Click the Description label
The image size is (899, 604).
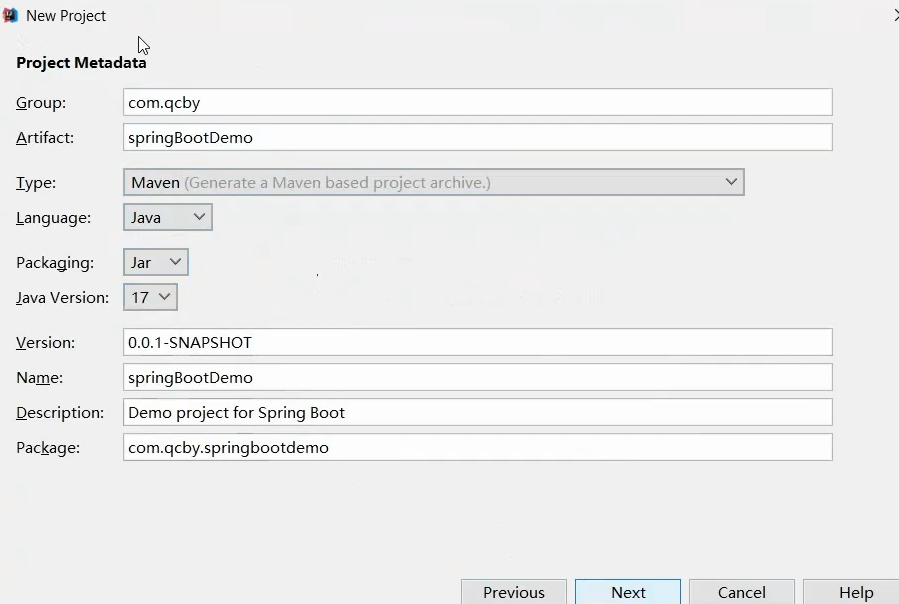pyautogui.click(x=60, y=412)
